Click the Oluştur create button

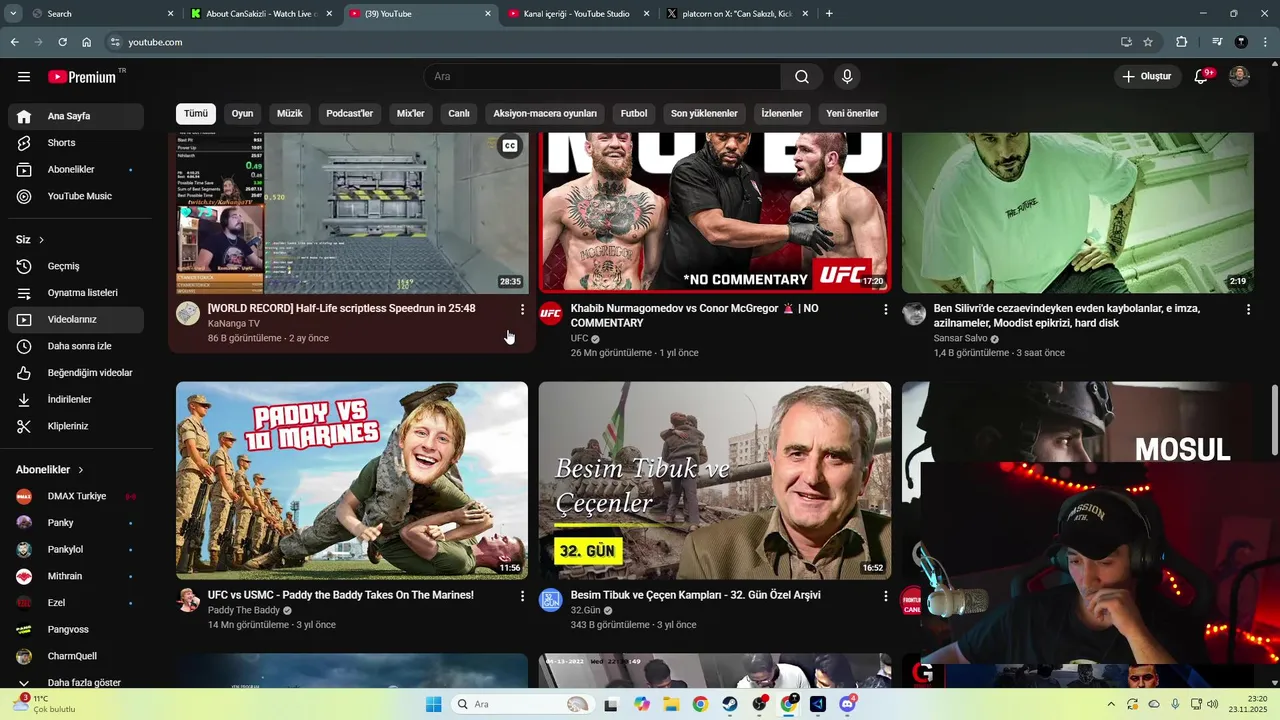[x=1146, y=77]
